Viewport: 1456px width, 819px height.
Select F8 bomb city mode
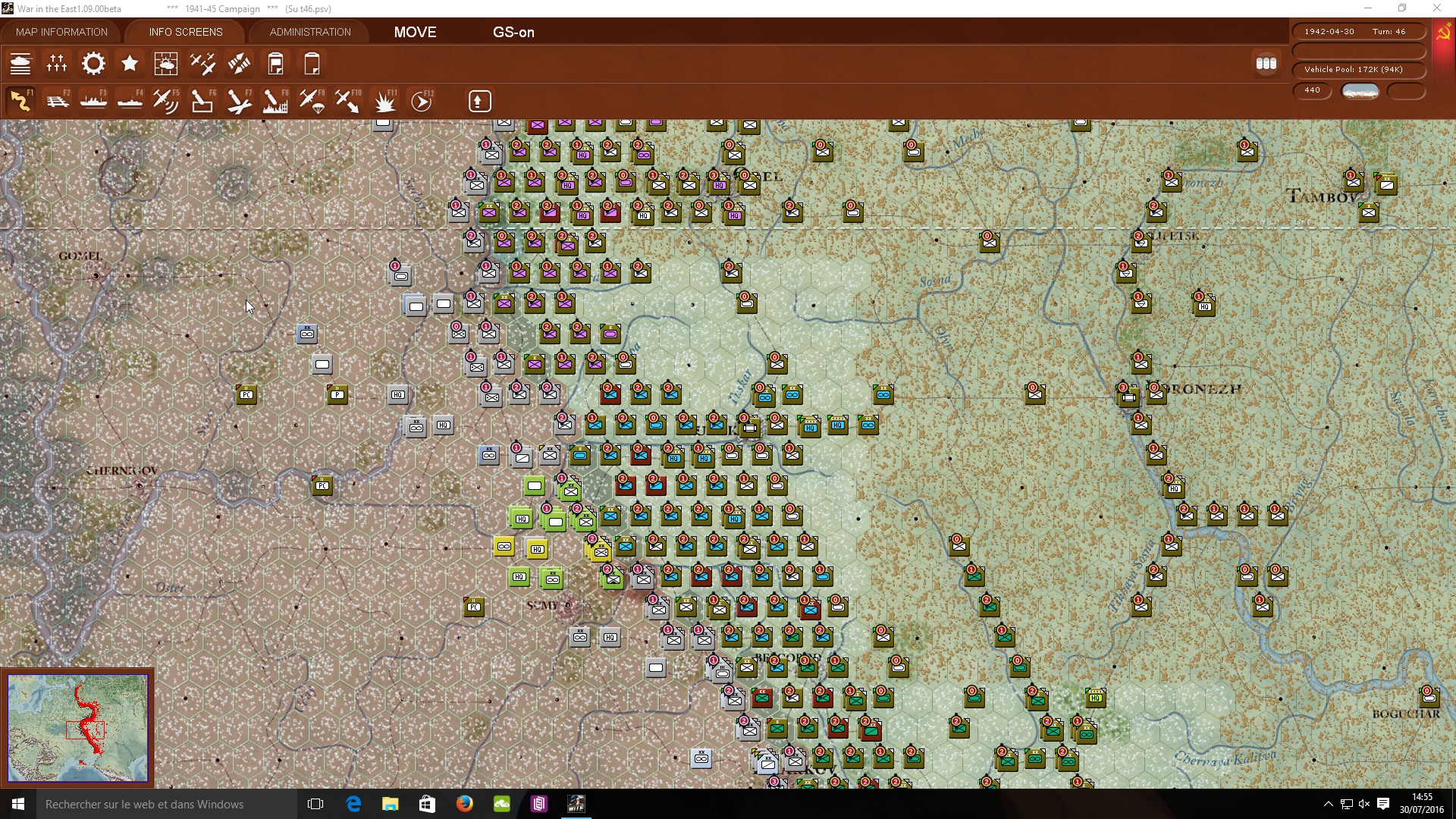click(x=275, y=101)
